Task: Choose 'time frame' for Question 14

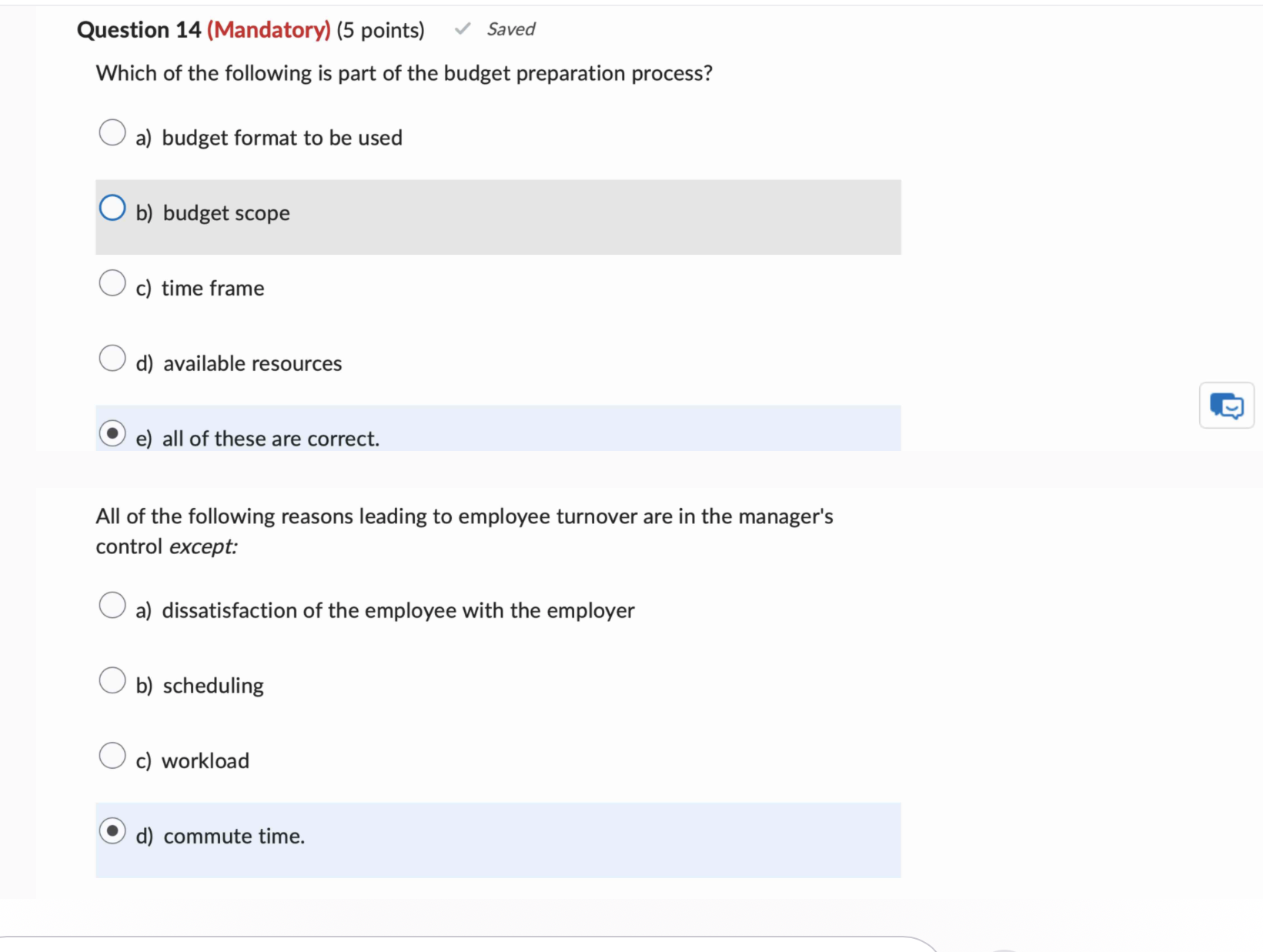Action: click(112, 283)
